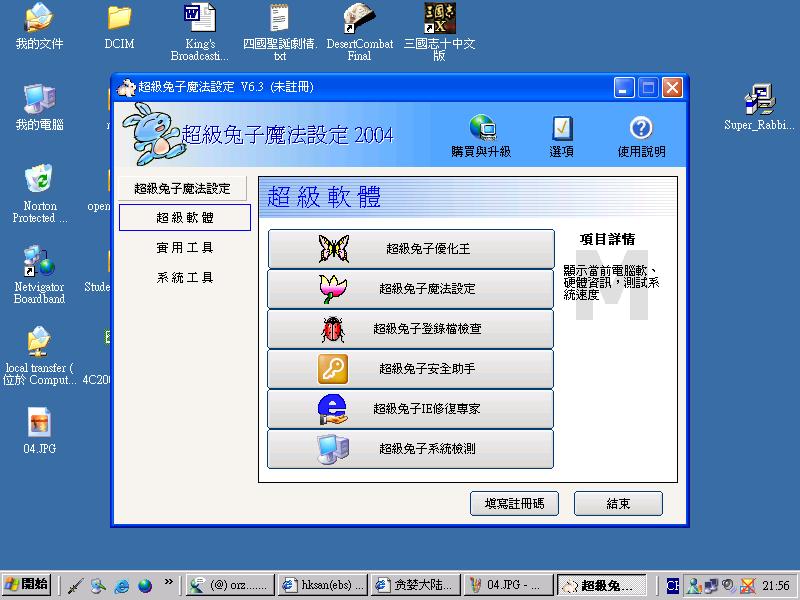Click the 填寫註冊碼 button
Viewport: 800px width, 600px height.
(514, 504)
